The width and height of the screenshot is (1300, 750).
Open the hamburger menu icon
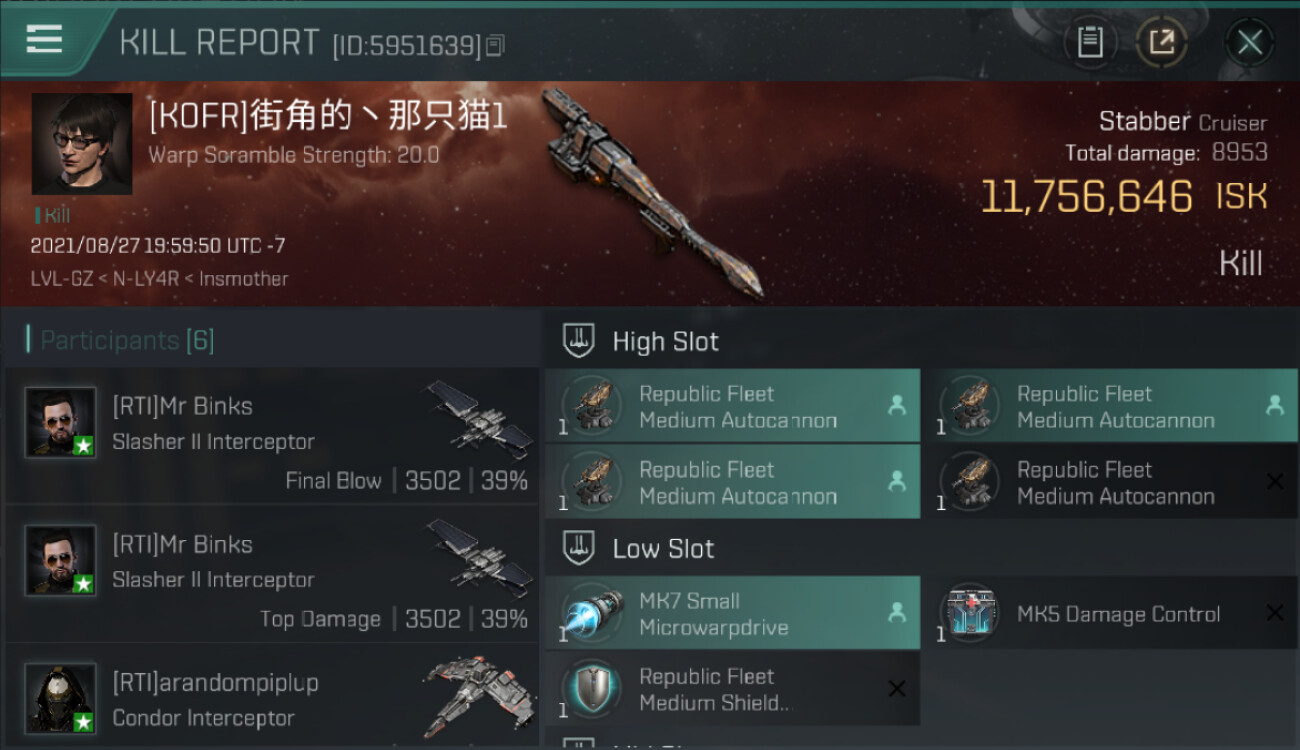[x=44, y=40]
